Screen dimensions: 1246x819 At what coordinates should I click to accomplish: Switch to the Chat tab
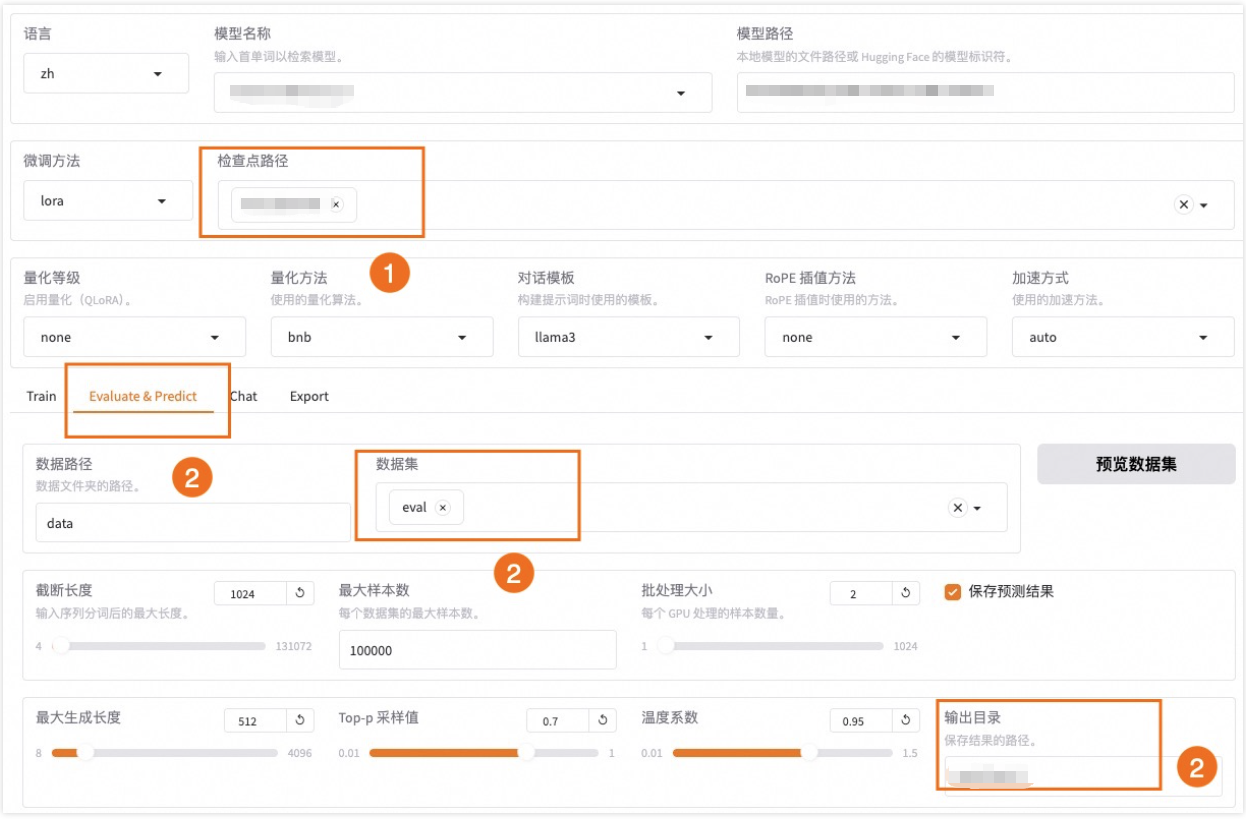pos(243,396)
